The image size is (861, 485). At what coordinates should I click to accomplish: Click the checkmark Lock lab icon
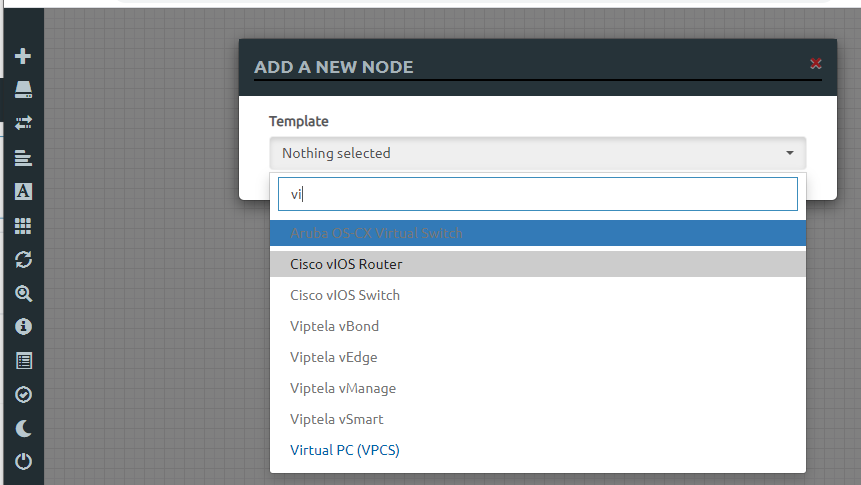tap(23, 394)
